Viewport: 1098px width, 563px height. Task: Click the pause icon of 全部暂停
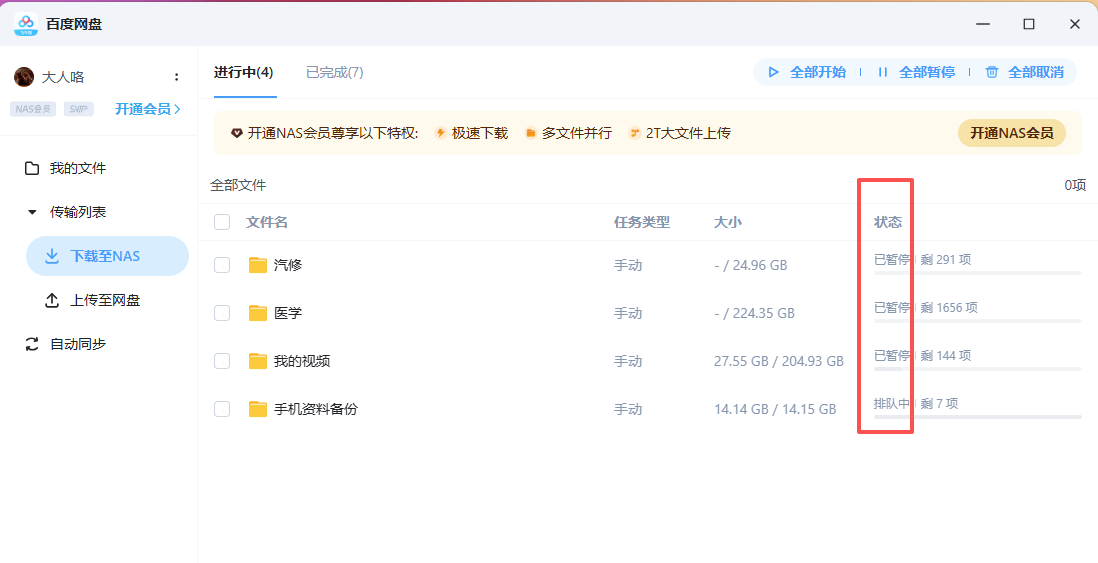point(882,72)
